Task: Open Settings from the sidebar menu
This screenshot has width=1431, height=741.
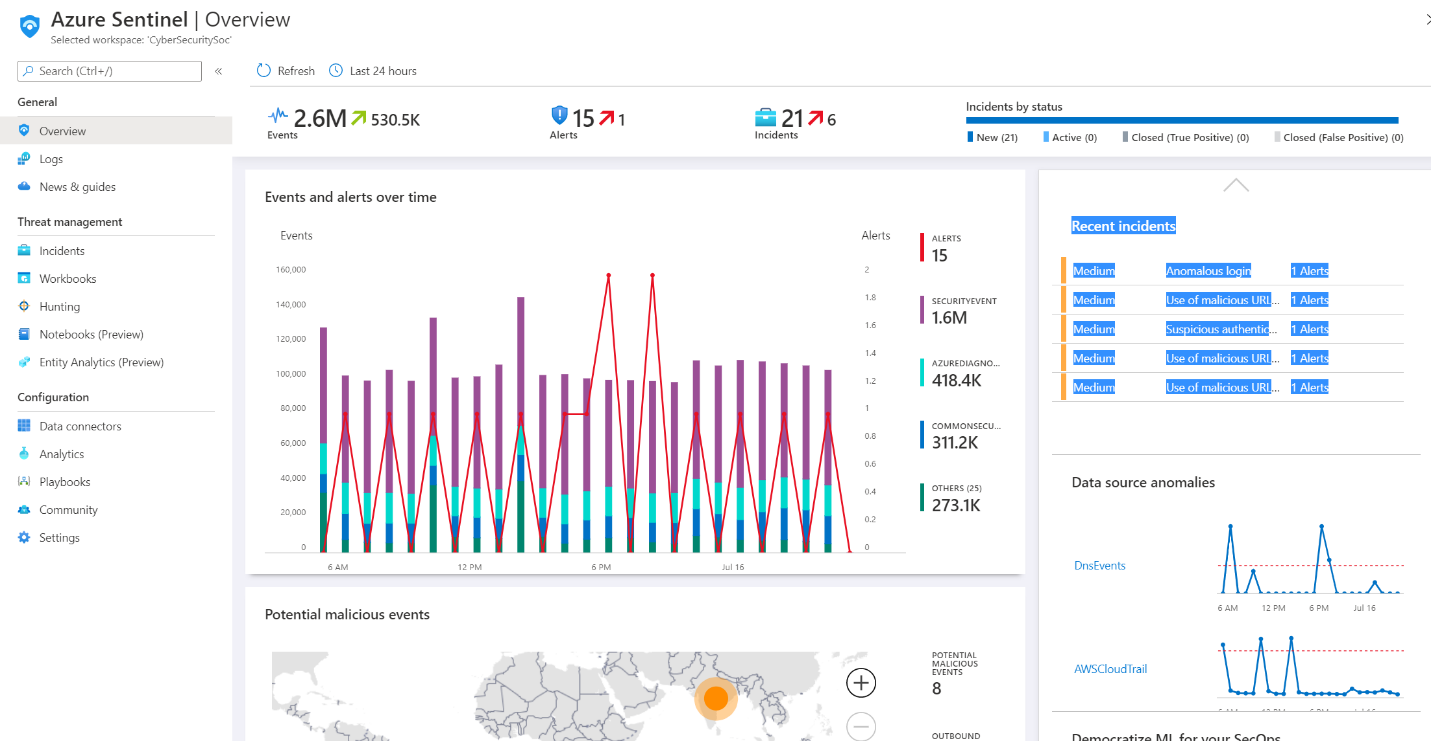Action: click(x=60, y=537)
